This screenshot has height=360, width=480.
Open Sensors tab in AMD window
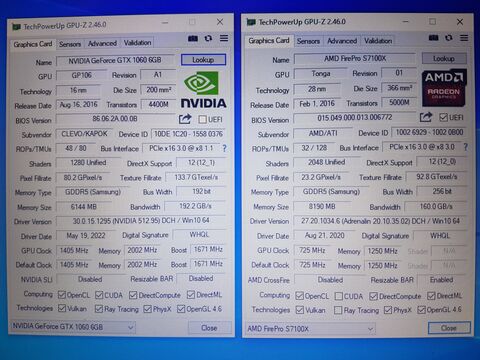coord(308,41)
